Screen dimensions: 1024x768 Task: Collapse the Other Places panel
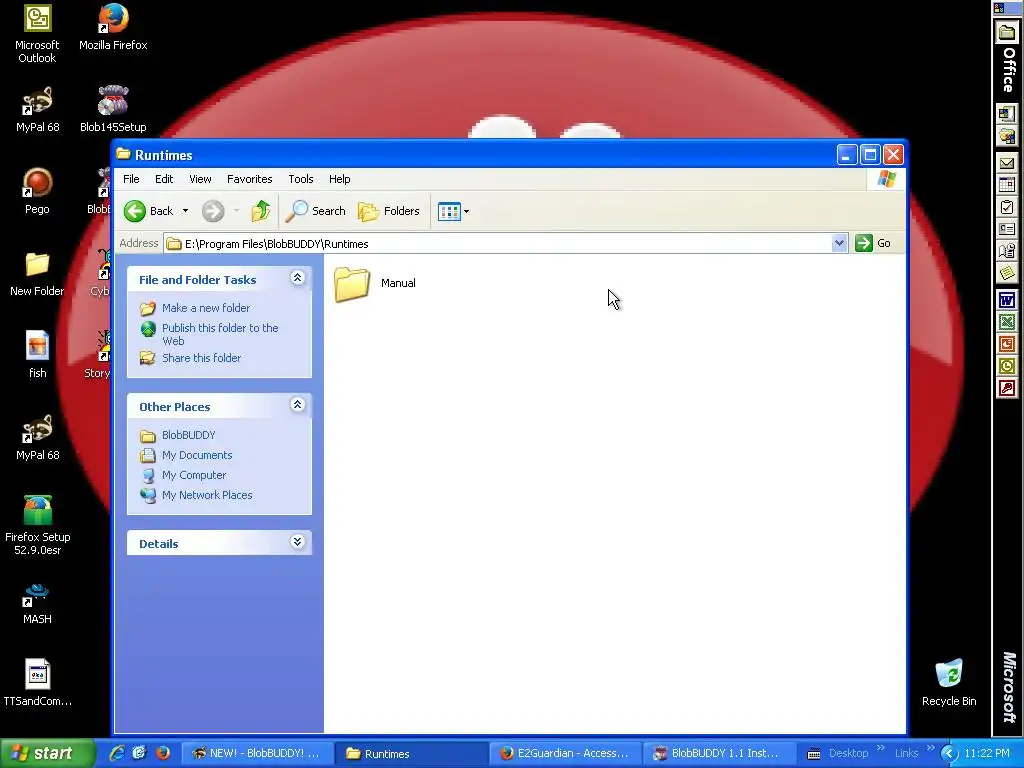297,405
